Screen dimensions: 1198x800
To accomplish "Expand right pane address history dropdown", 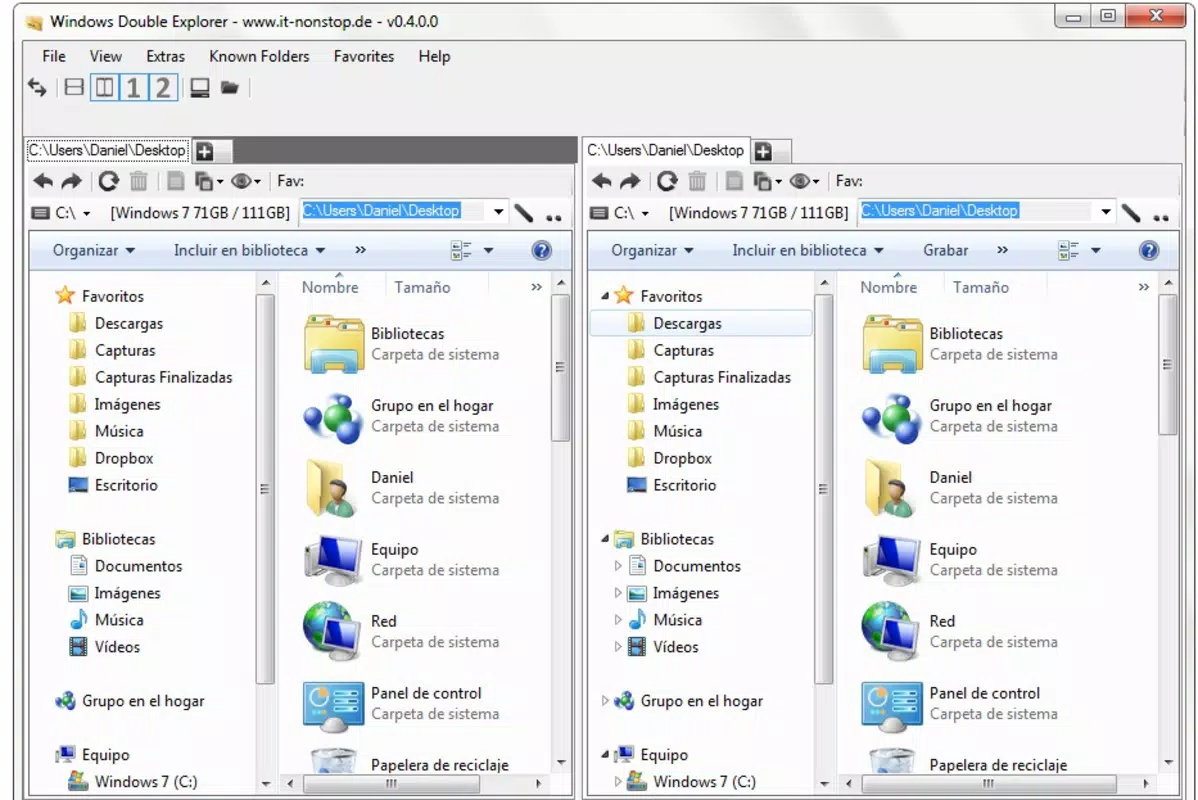I will (x=1106, y=212).
